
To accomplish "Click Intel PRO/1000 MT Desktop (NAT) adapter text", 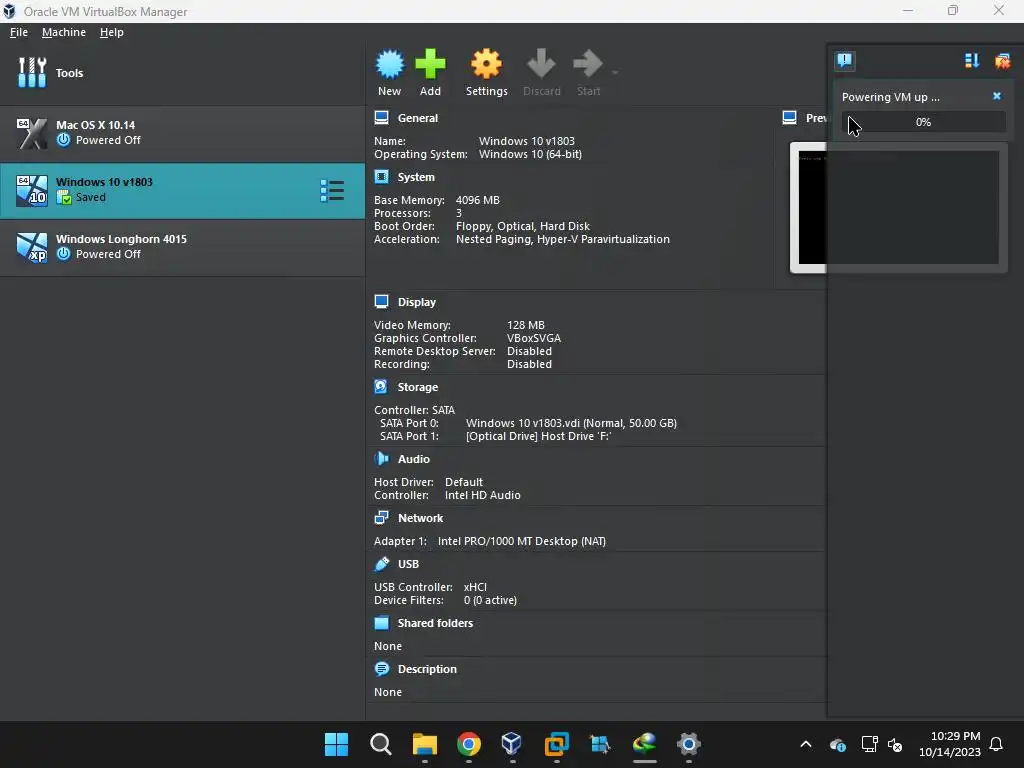I will click(522, 541).
